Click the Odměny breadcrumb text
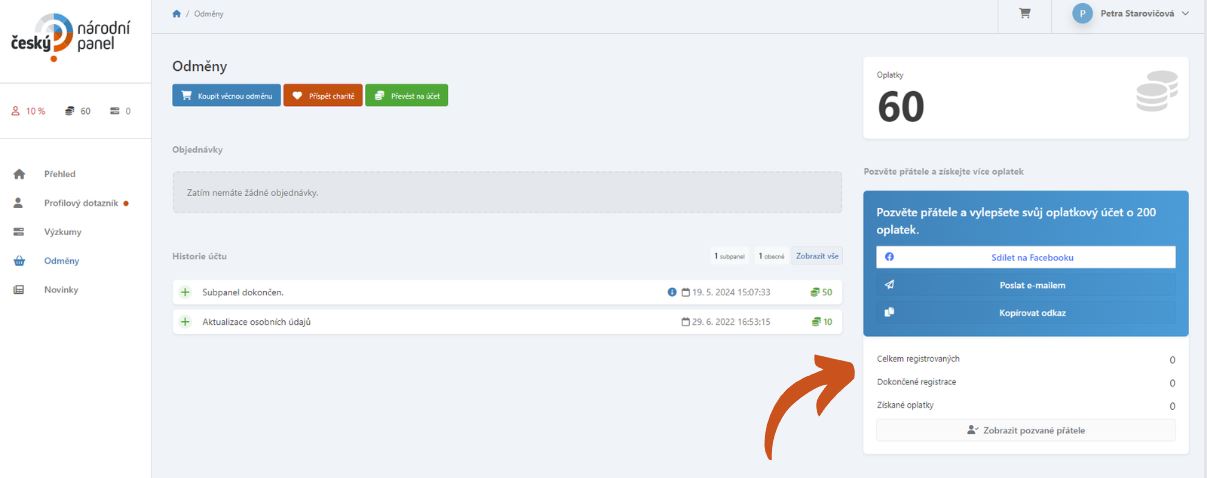 [208, 14]
